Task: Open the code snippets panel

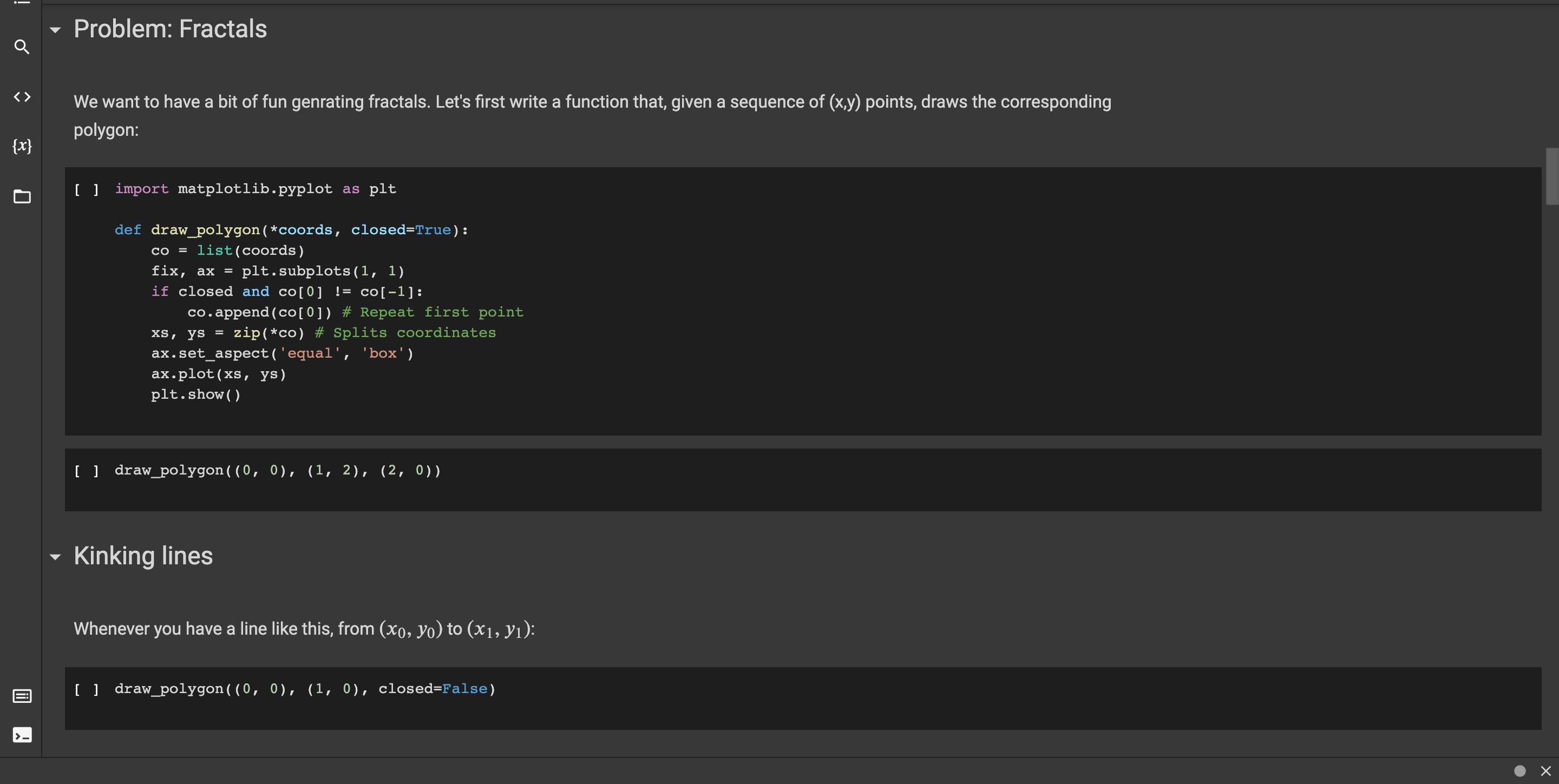Action: tap(22, 96)
